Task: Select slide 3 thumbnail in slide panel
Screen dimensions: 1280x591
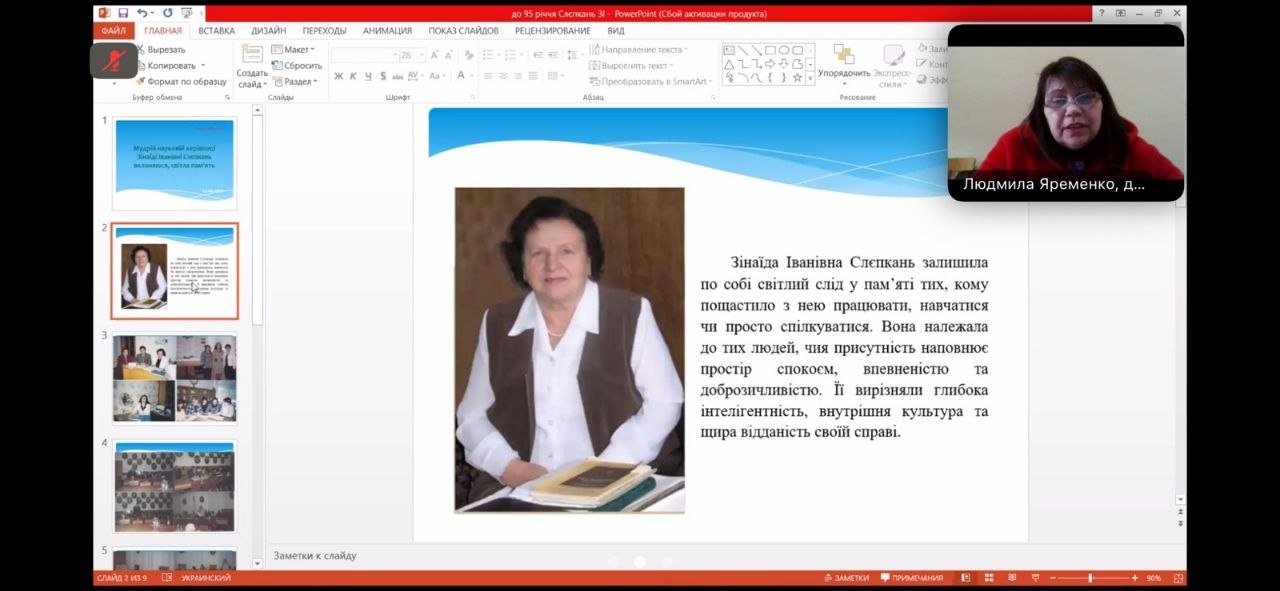Action: click(175, 378)
